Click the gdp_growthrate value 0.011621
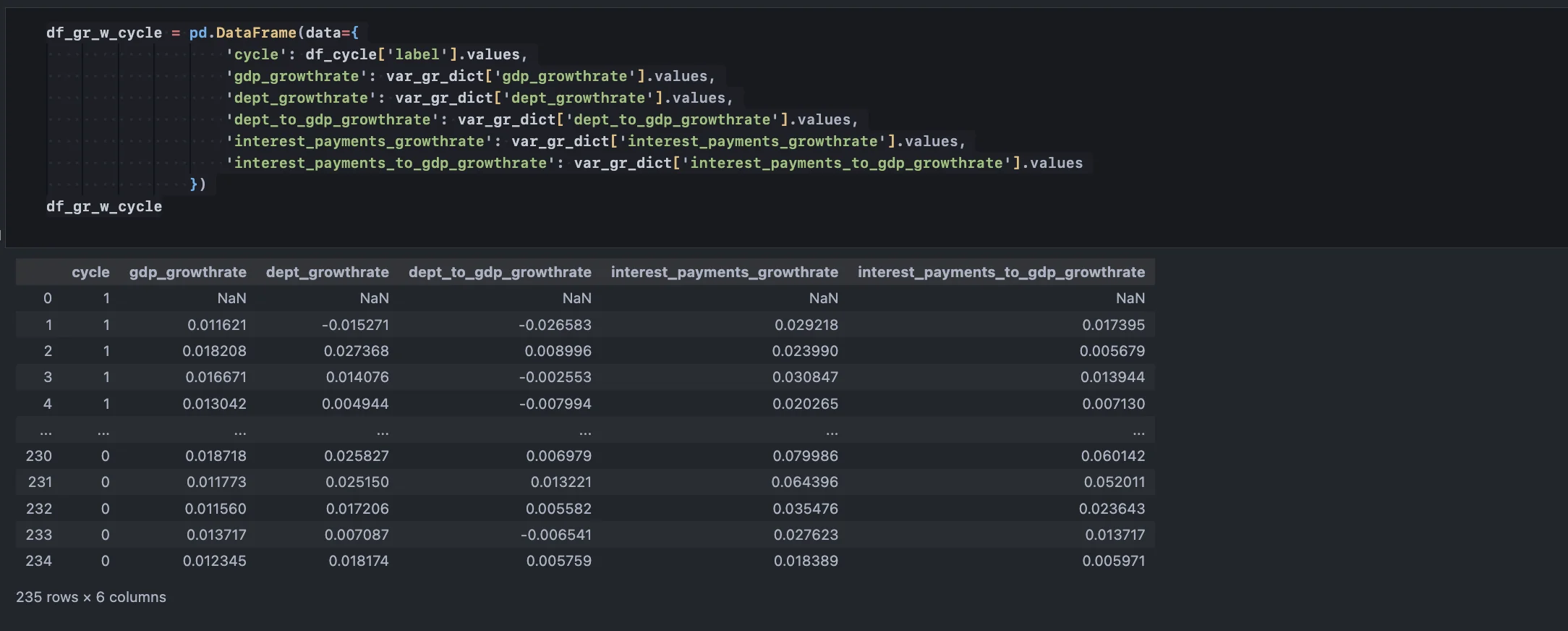Screen dimensions: 1568x631 coord(216,325)
